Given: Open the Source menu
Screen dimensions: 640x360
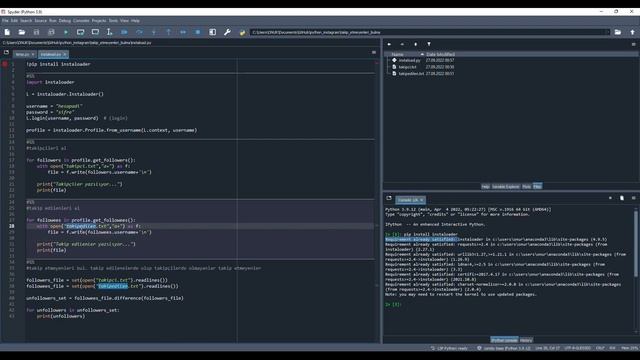Looking at the screenshot, I should coord(40,20).
